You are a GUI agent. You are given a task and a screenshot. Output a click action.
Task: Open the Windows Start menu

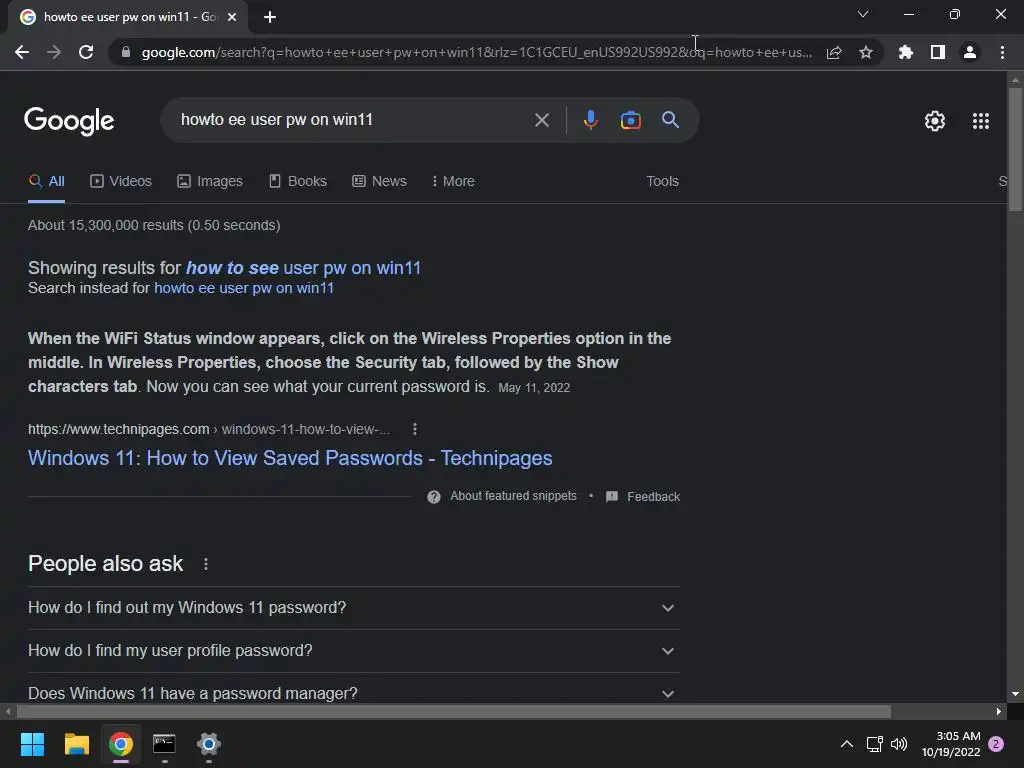coord(32,744)
